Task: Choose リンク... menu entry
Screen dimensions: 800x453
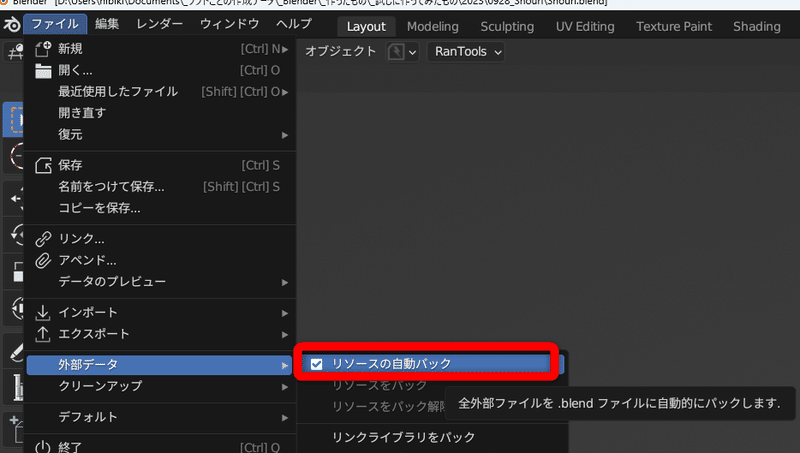Action: coord(159,239)
